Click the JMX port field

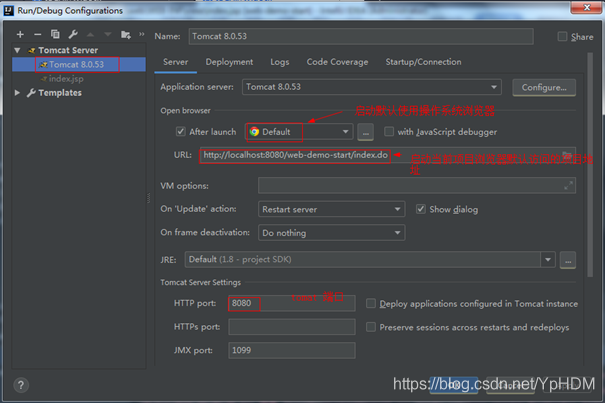coord(292,351)
